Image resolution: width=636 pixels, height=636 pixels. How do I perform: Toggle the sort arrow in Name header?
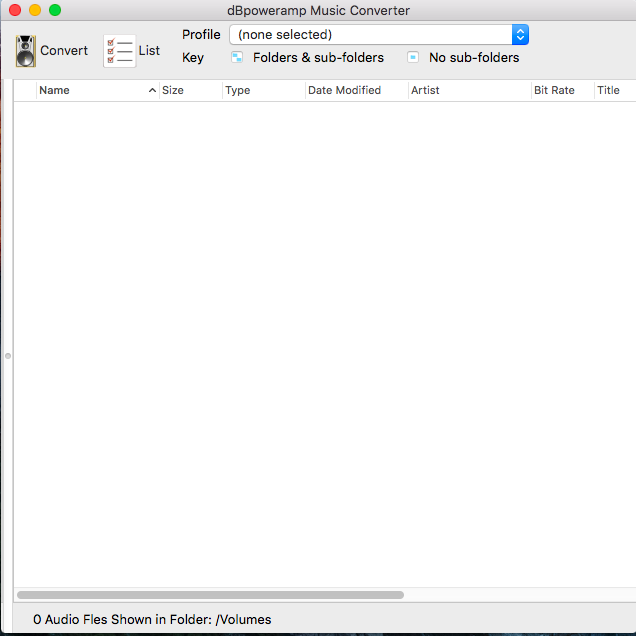point(152,90)
